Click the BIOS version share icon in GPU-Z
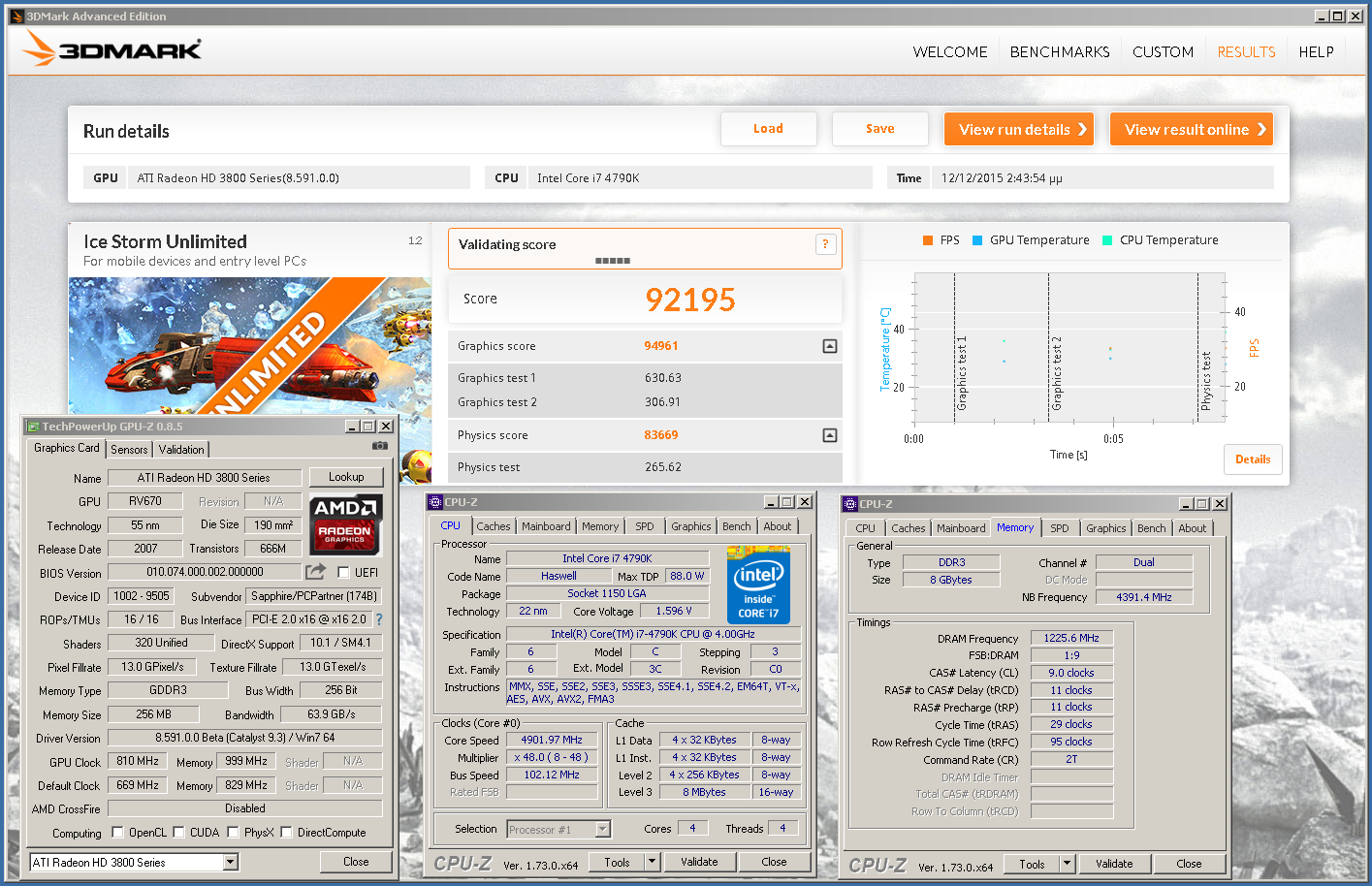Image resolution: width=1372 pixels, height=886 pixels. click(315, 572)
